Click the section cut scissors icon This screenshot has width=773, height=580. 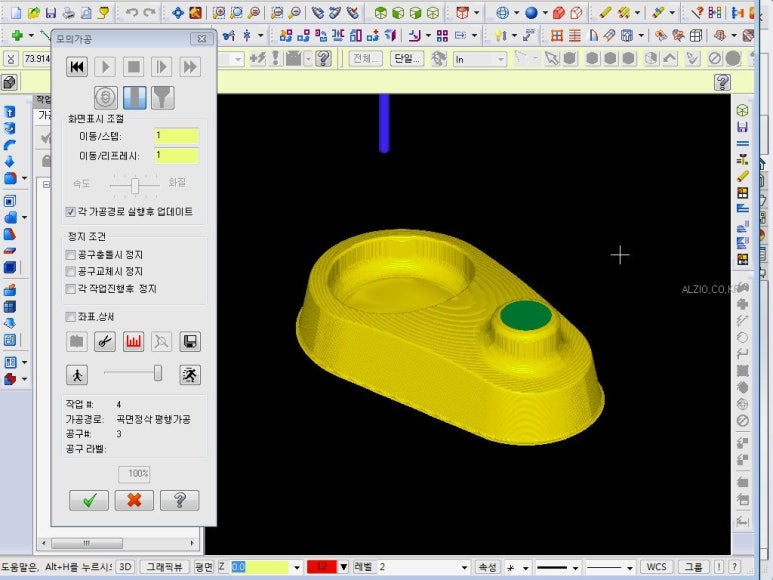click(105, 341)
